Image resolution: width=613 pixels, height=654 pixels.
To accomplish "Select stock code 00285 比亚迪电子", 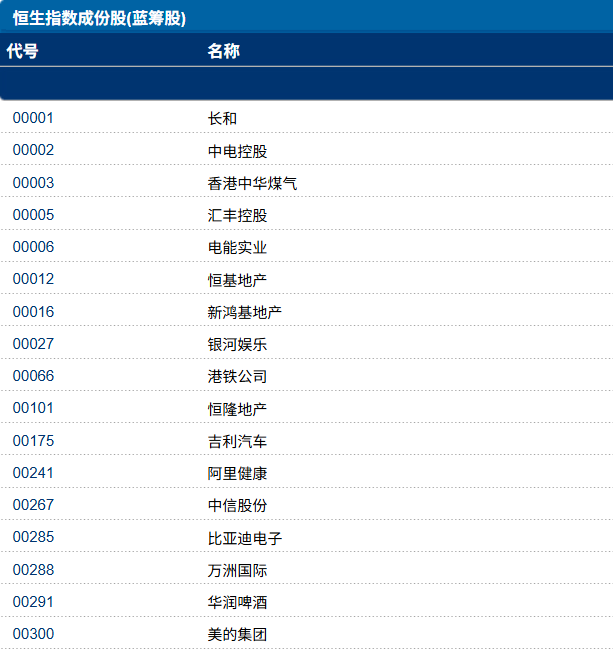I will click(33, 537).
